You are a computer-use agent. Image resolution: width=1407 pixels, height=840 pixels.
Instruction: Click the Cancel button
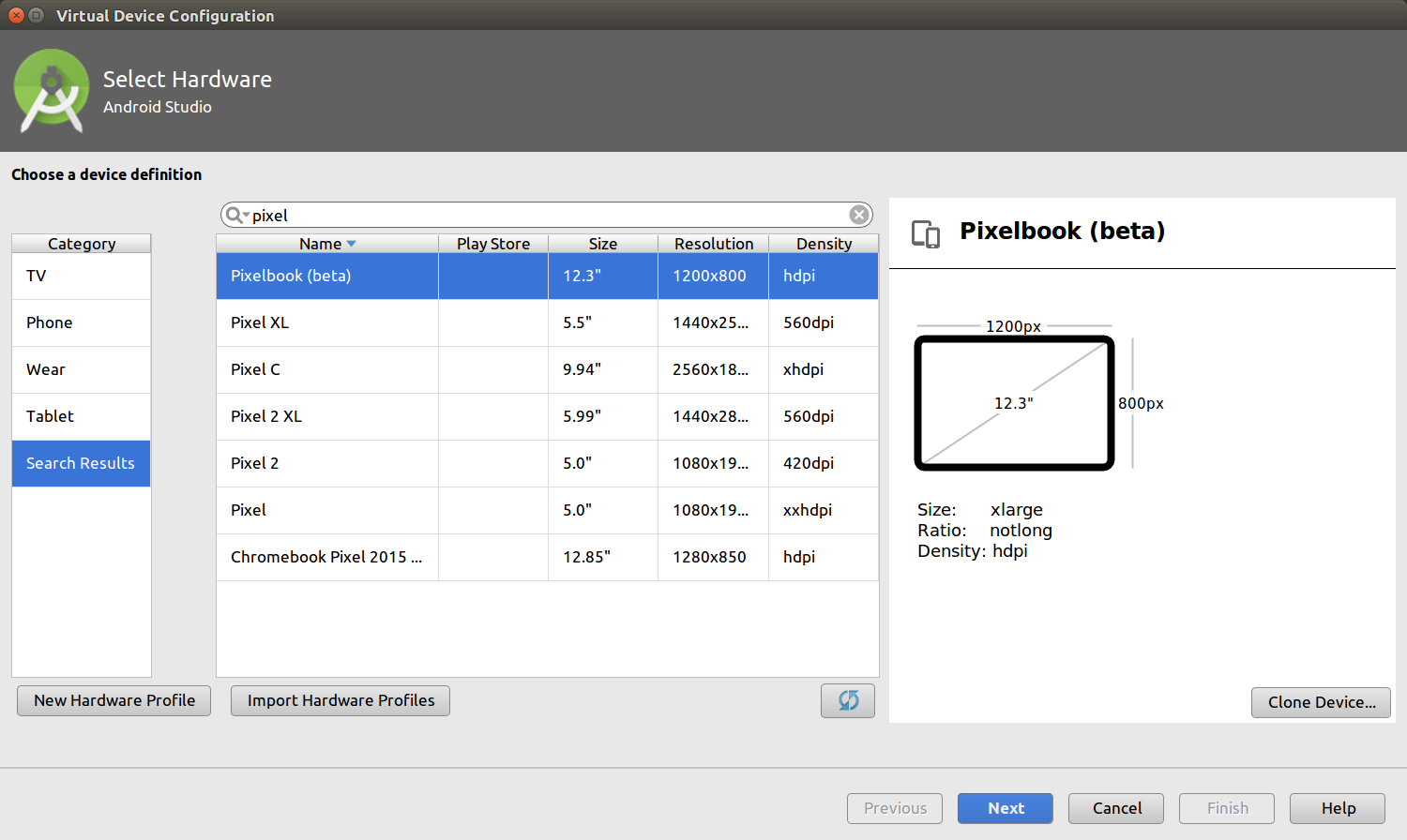(1116, 808)
